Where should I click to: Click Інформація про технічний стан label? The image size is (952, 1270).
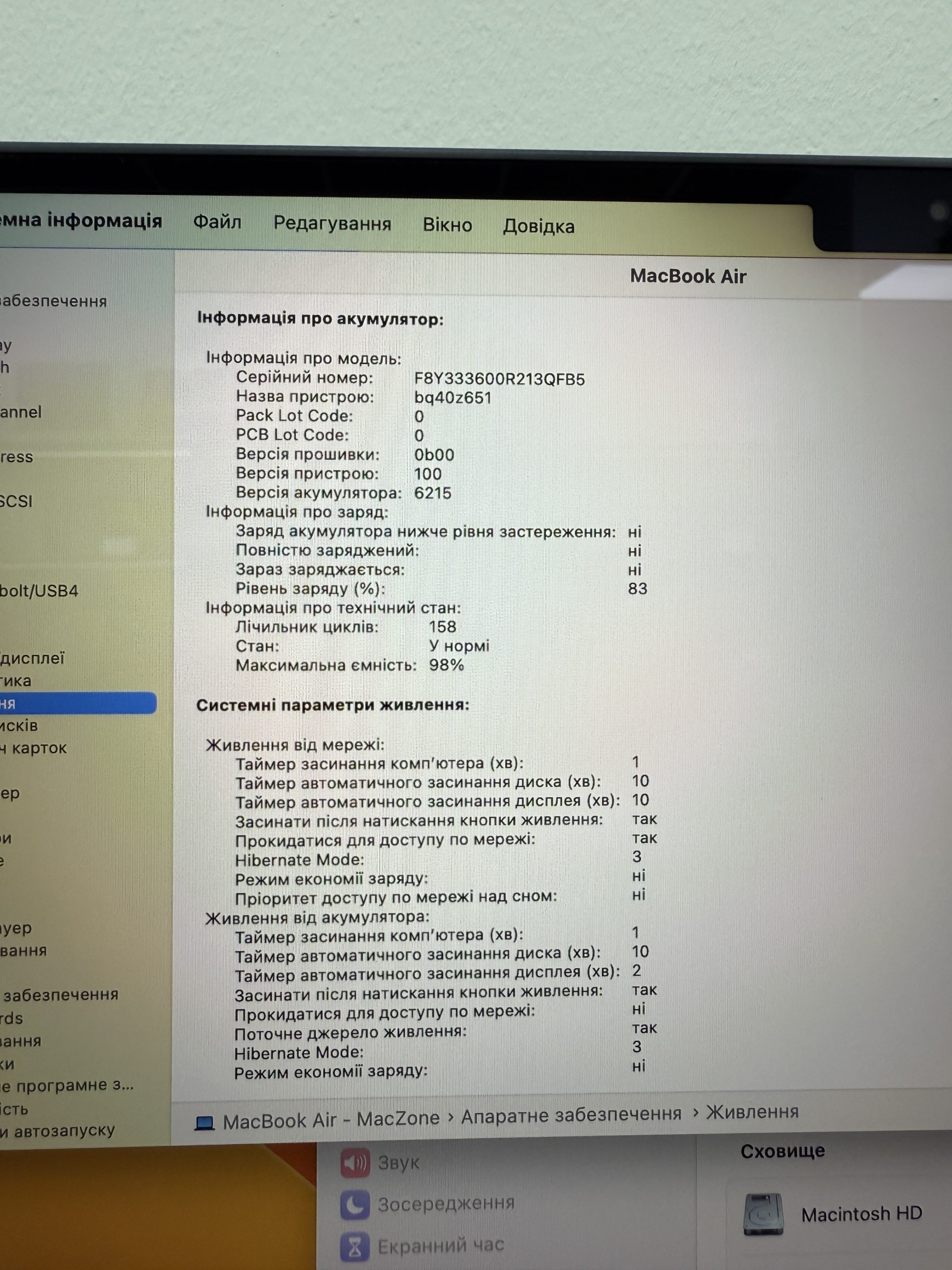coord(333,607)
